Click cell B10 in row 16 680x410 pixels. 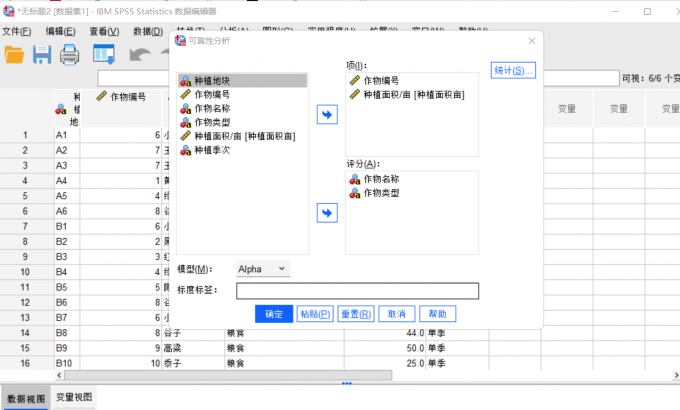67,363
